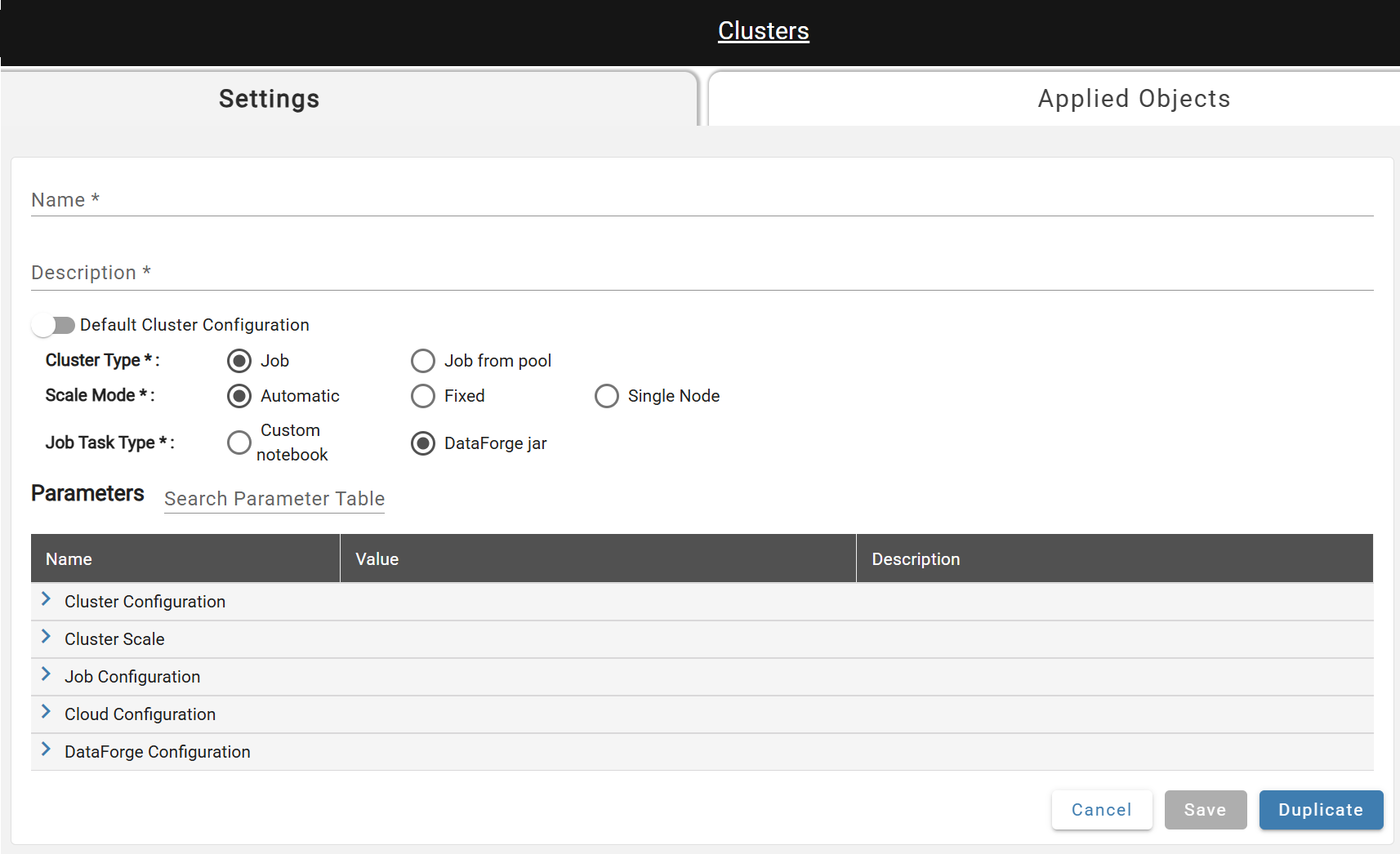Expand the Job Configuration row chevron
This screenshot has height=854, width=1400.
(x=46, y=674)
